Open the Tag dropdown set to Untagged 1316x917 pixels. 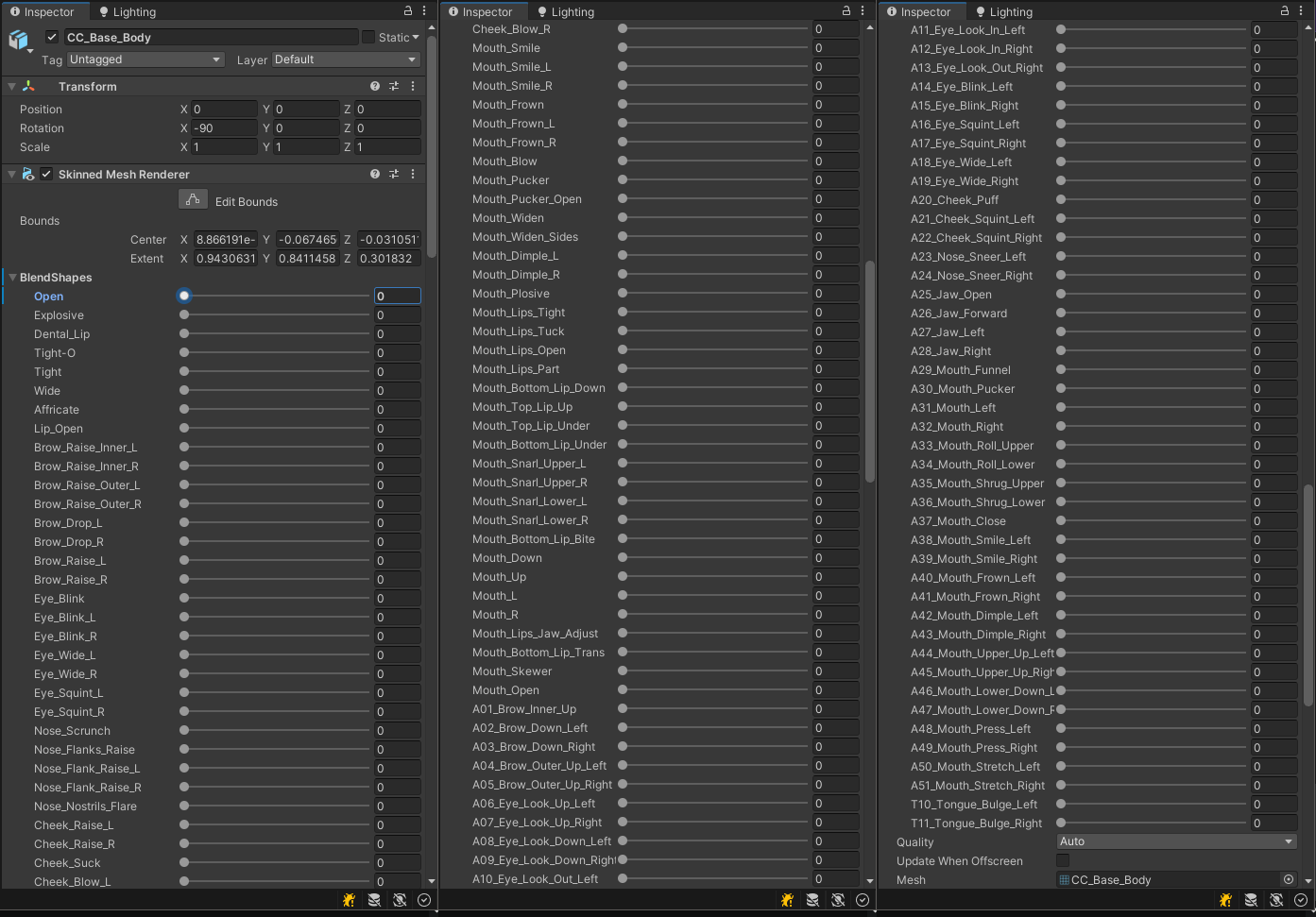[x=145, y=59]
